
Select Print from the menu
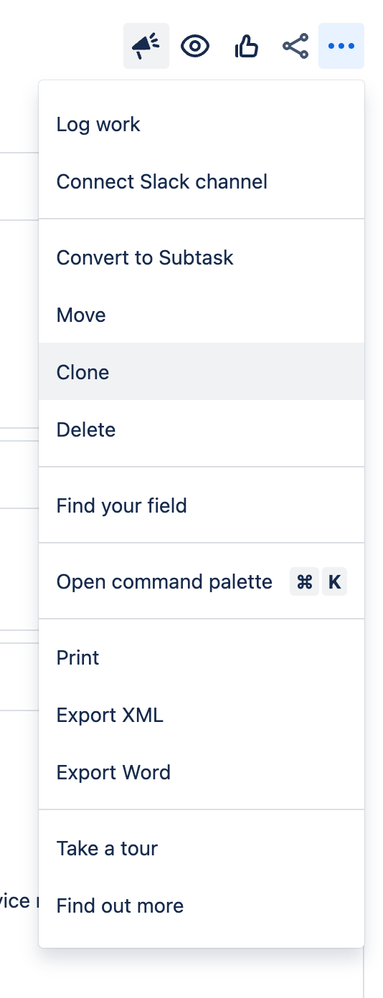[x=201, y=657]
